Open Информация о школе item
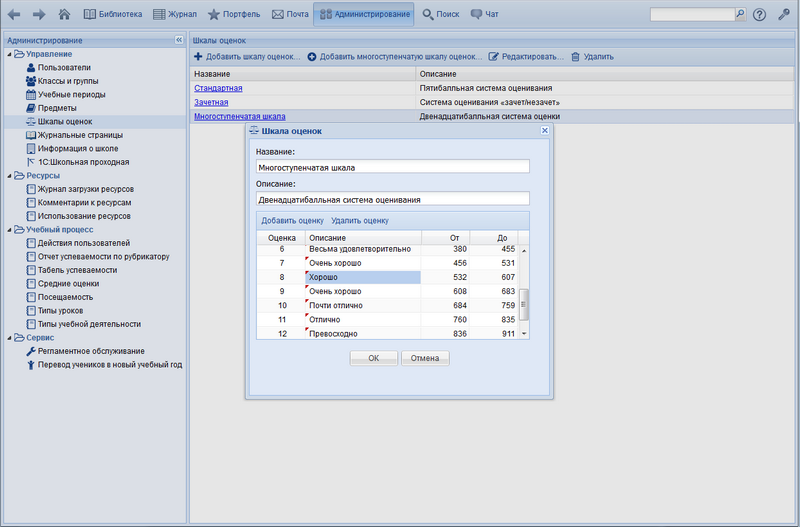Viewport: 800px width, 527px height. (78, 148)
